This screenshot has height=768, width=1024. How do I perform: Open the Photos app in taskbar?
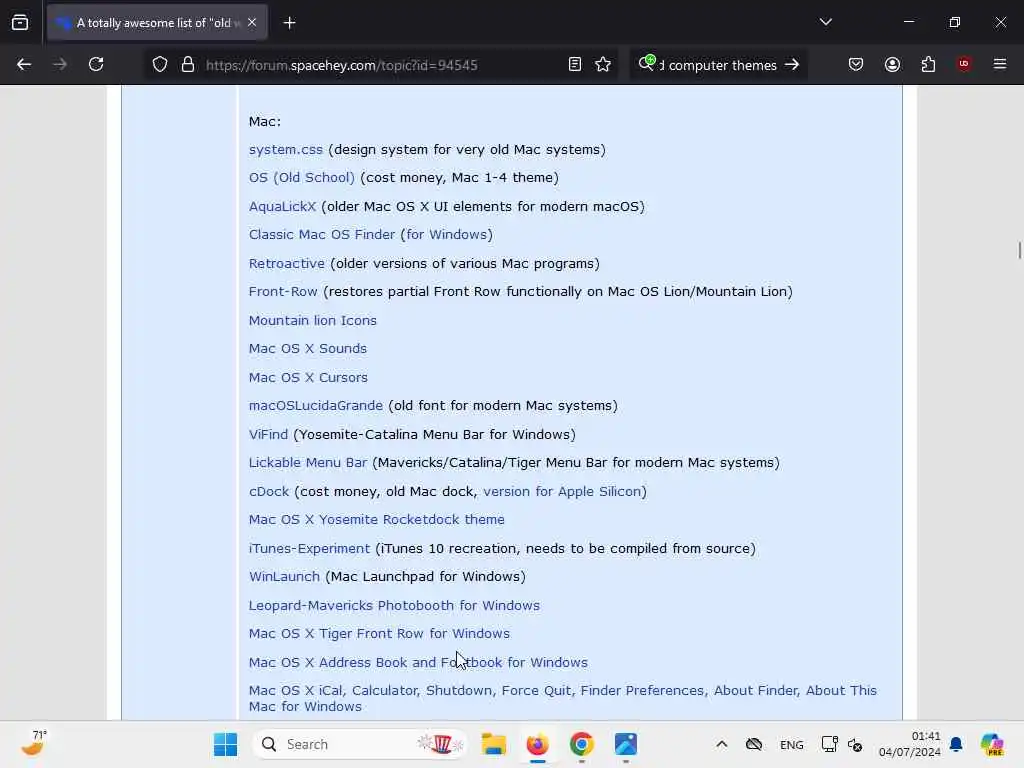[x=625, y=744]
